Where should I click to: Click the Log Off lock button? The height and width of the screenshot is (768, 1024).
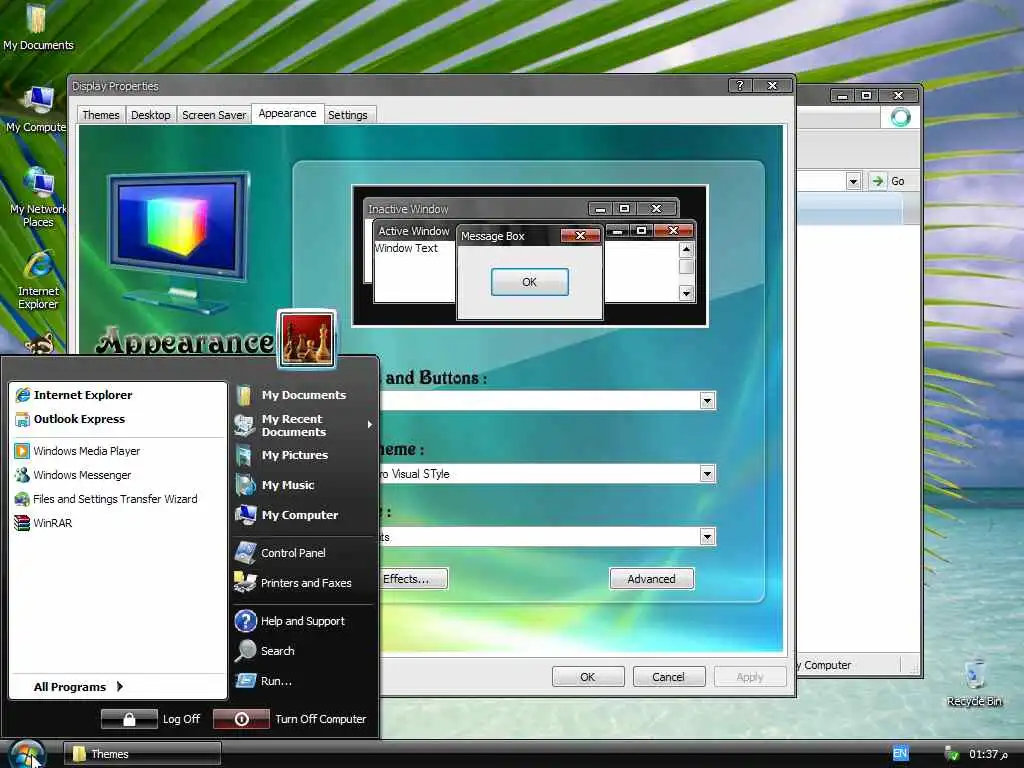pos(129,718)
